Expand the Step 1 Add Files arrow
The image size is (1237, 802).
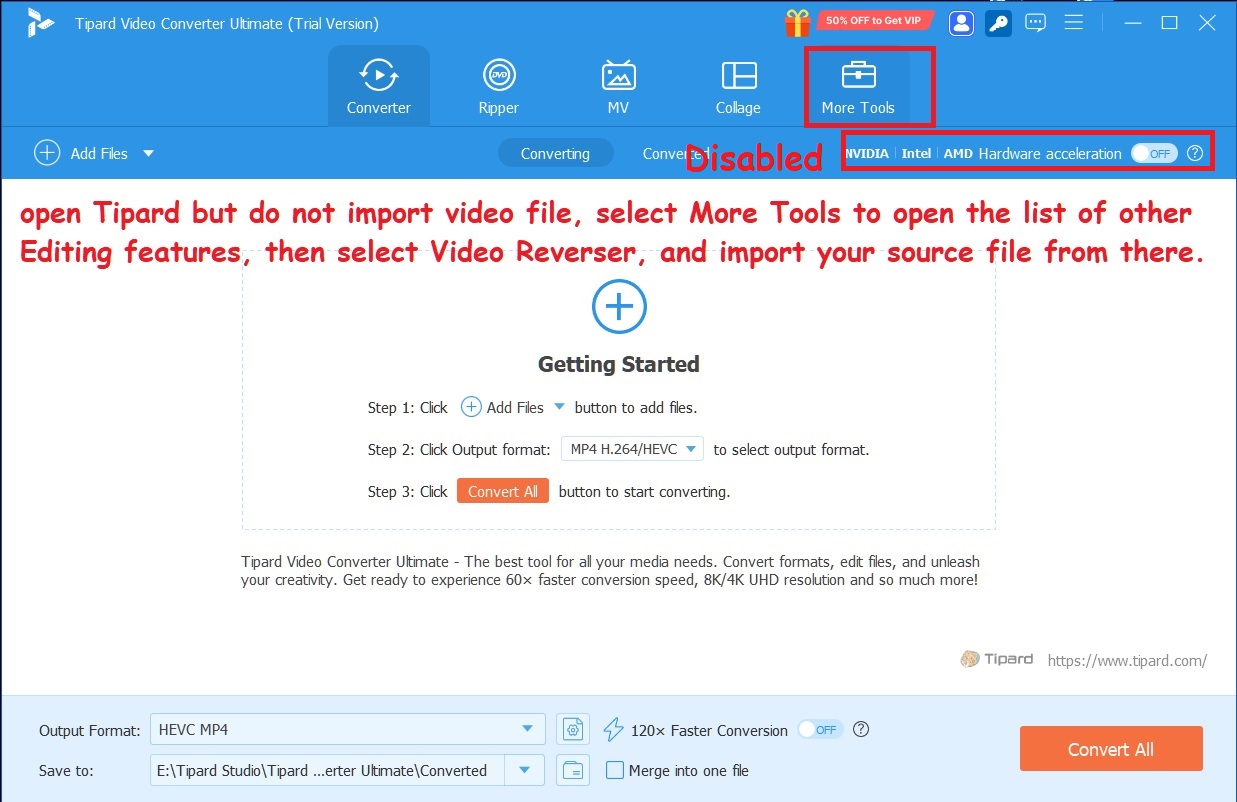[x=559, y=407]
